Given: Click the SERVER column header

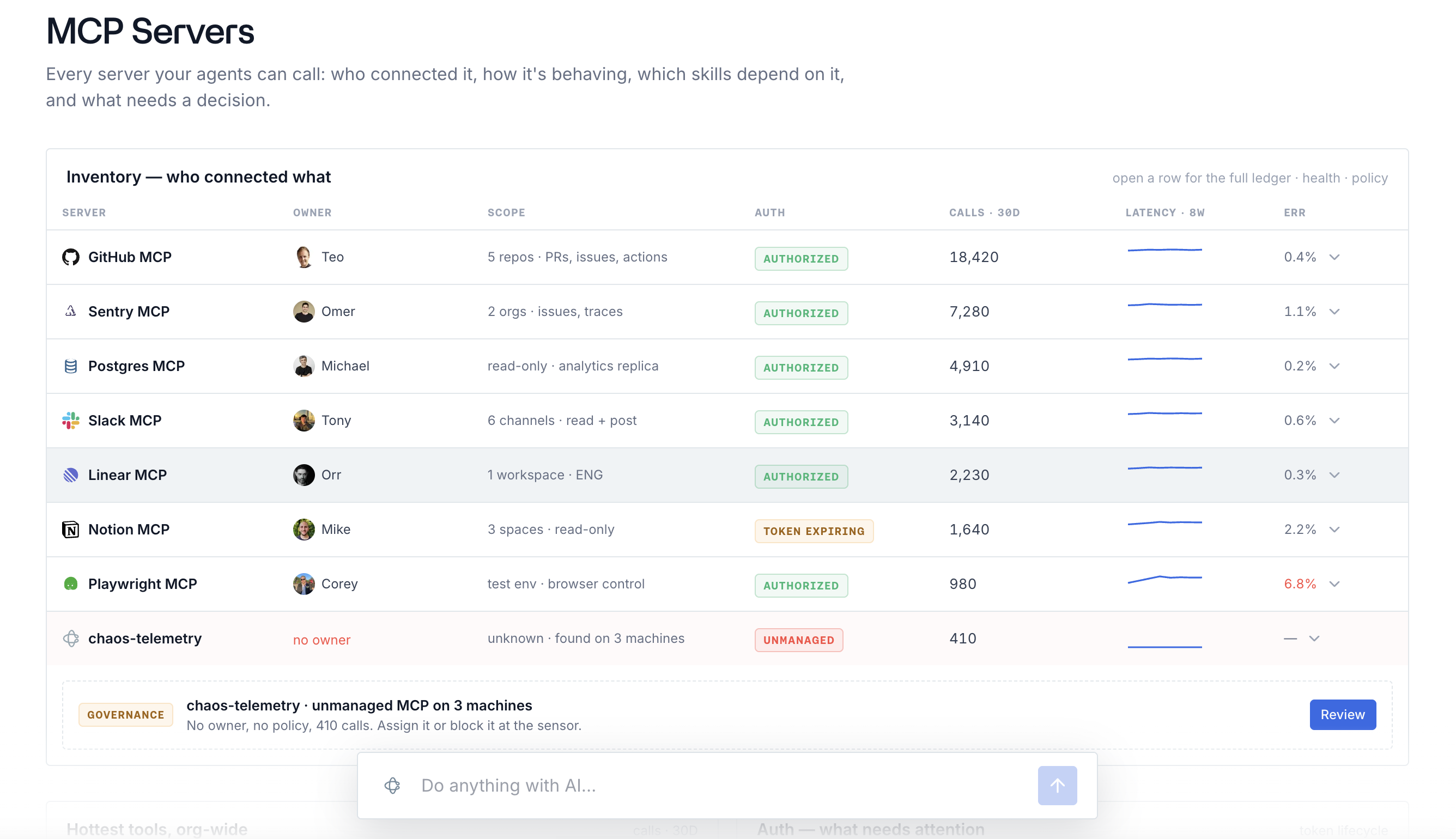Looking at the screenshot, I should 84,212.
